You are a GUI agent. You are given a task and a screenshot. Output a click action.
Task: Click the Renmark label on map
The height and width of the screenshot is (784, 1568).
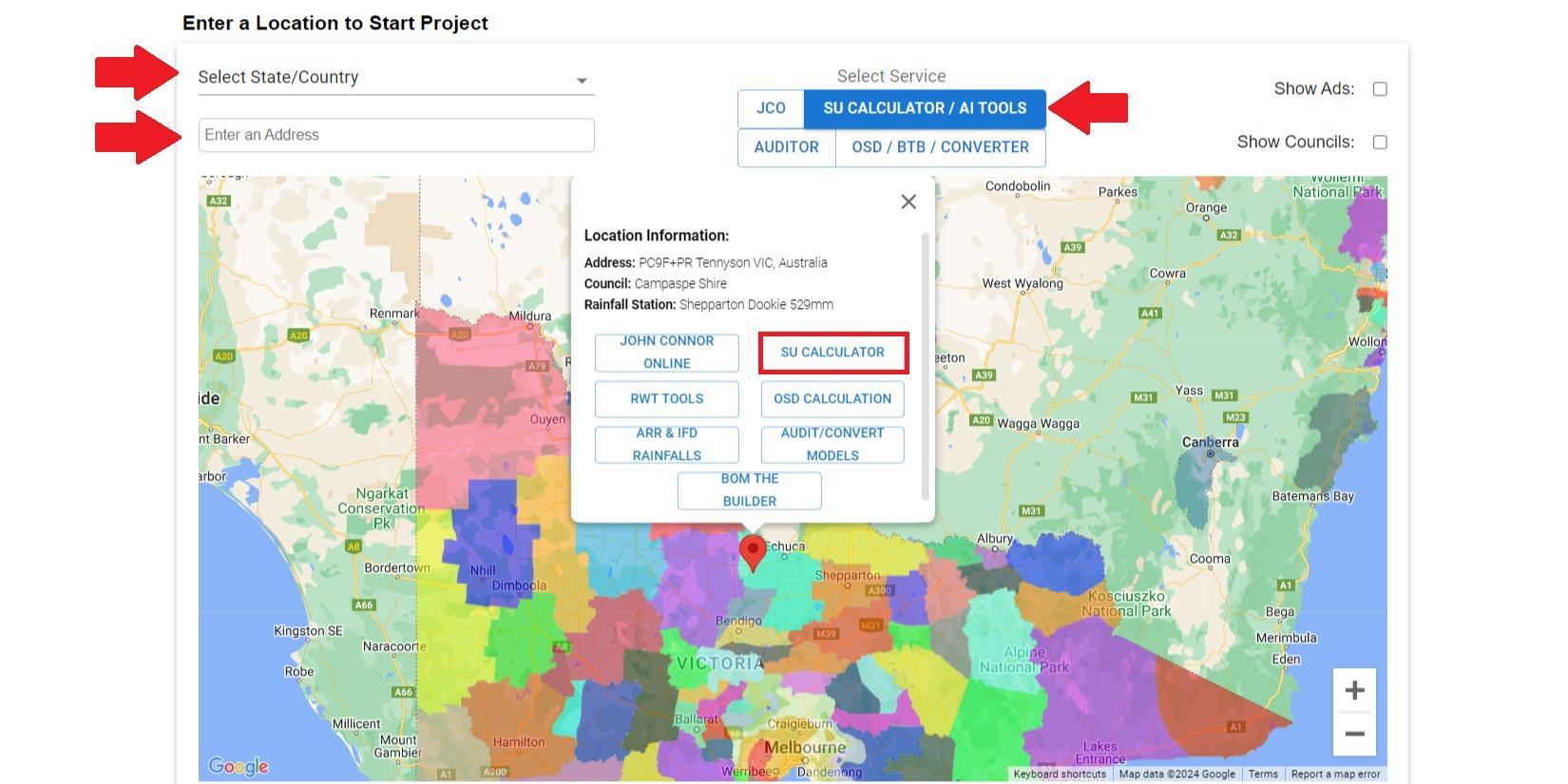(393, 314)
